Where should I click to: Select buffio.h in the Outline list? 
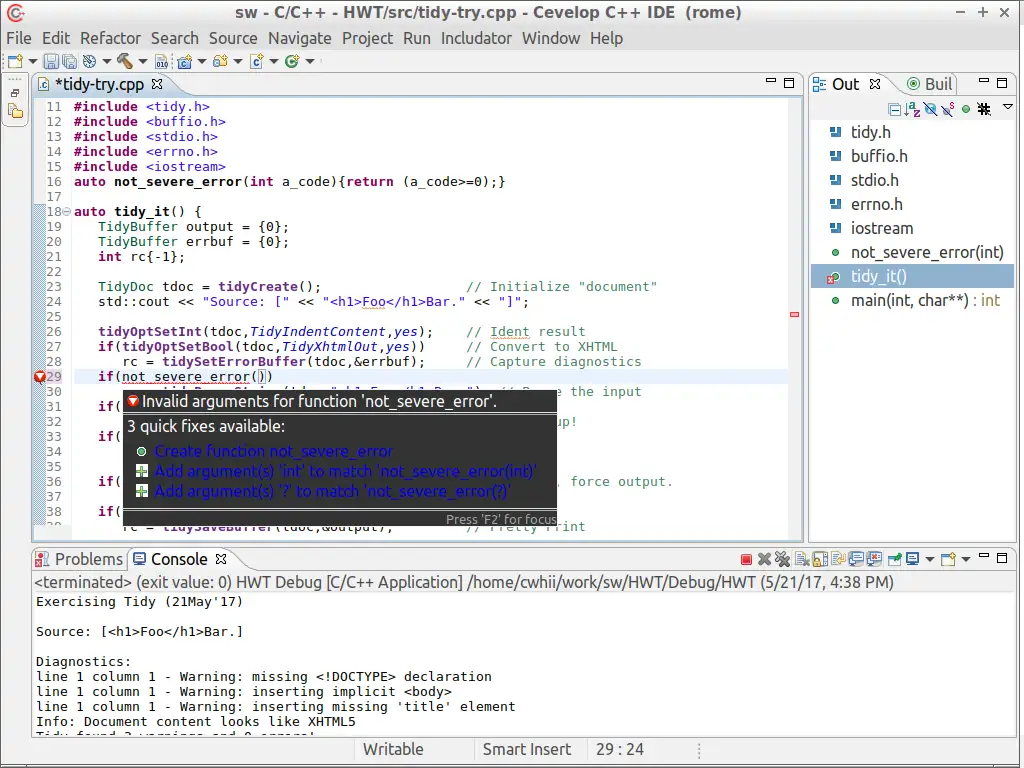click(x=912, y=156)
